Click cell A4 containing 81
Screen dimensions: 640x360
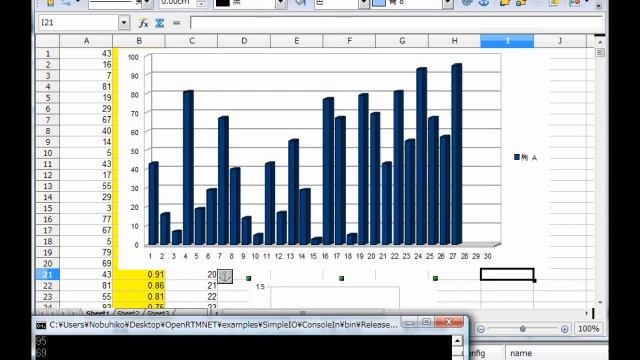[x=86, y=87]
